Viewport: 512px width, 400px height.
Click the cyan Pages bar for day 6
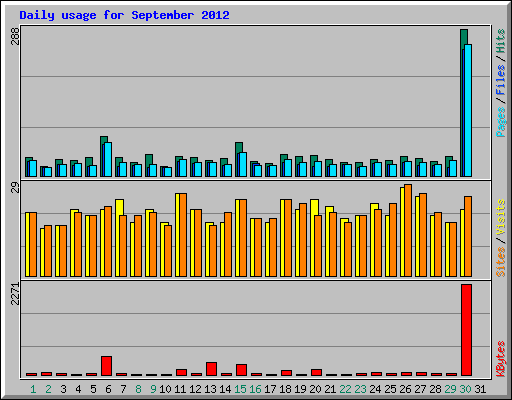pos(108,159)
